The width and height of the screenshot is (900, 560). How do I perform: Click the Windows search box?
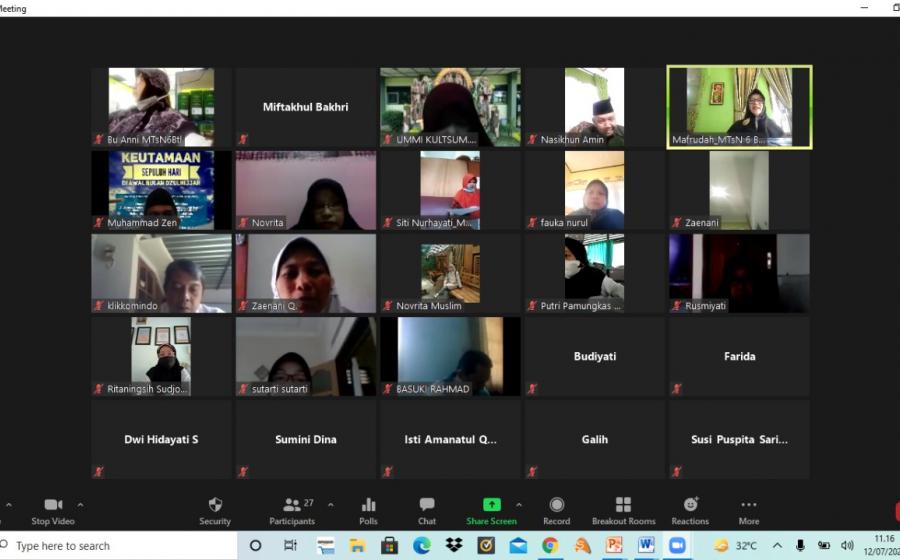[x=120, y=546]
